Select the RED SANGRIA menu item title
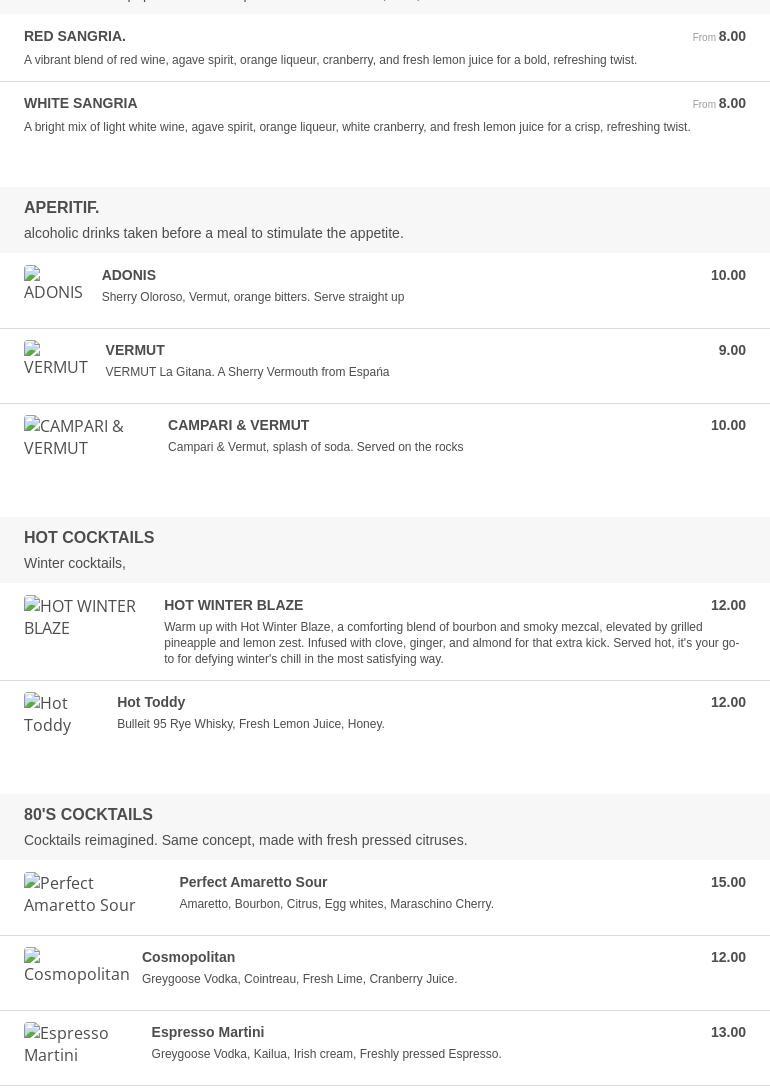This screenshot has width=770, height=1088. pyautogui.click(x=75, y=36)
